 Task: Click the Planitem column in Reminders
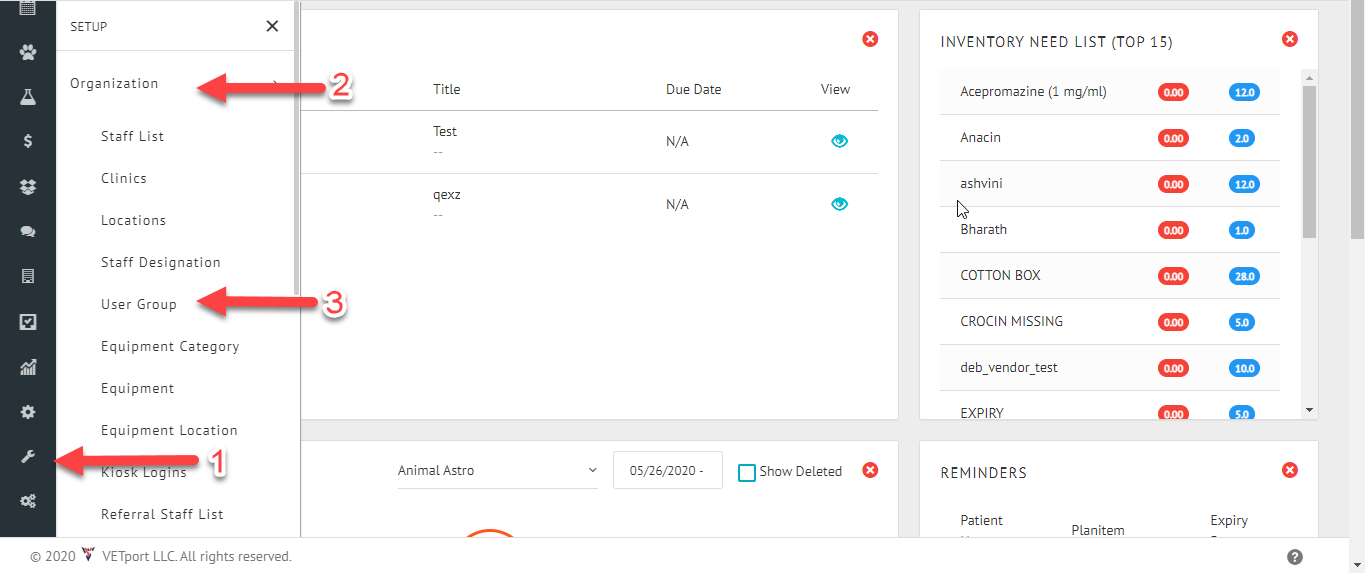[1097, 530]
